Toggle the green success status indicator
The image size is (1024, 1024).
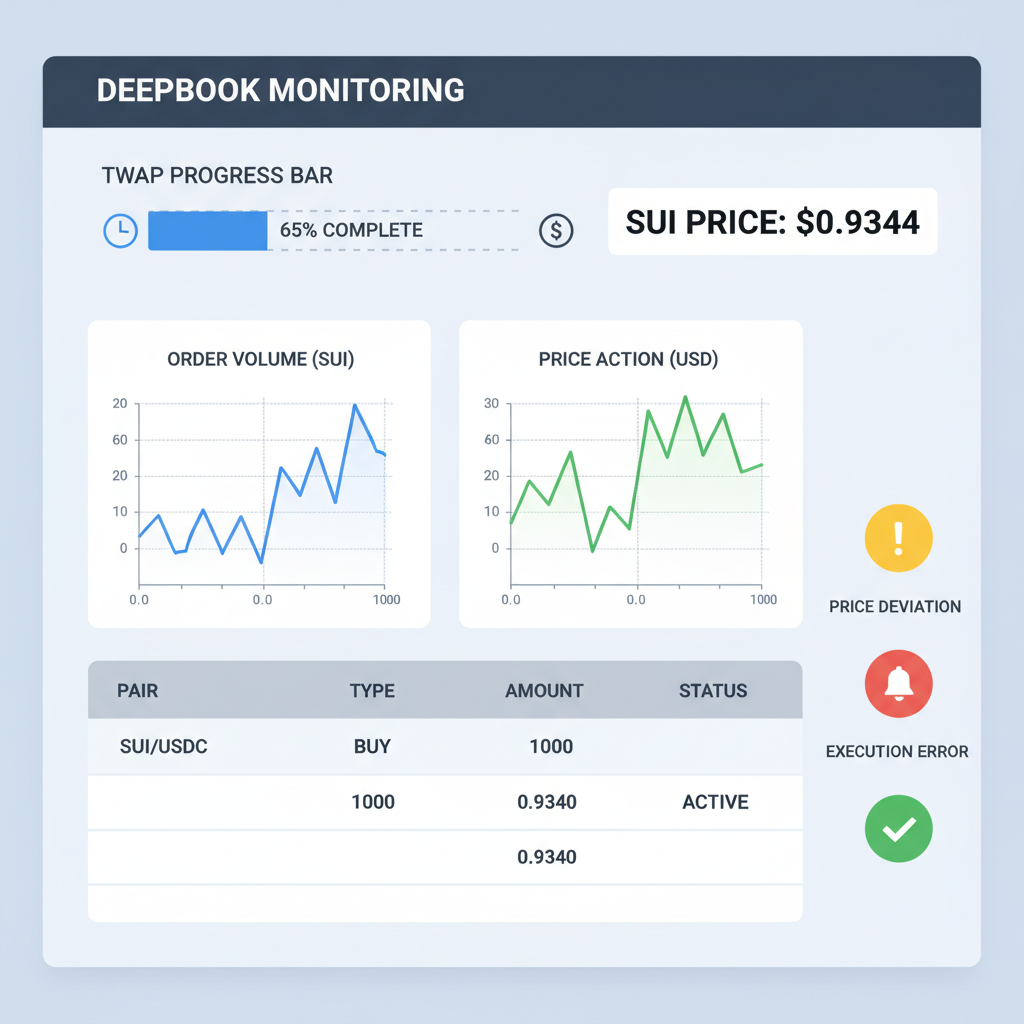(x=897, y=828)
